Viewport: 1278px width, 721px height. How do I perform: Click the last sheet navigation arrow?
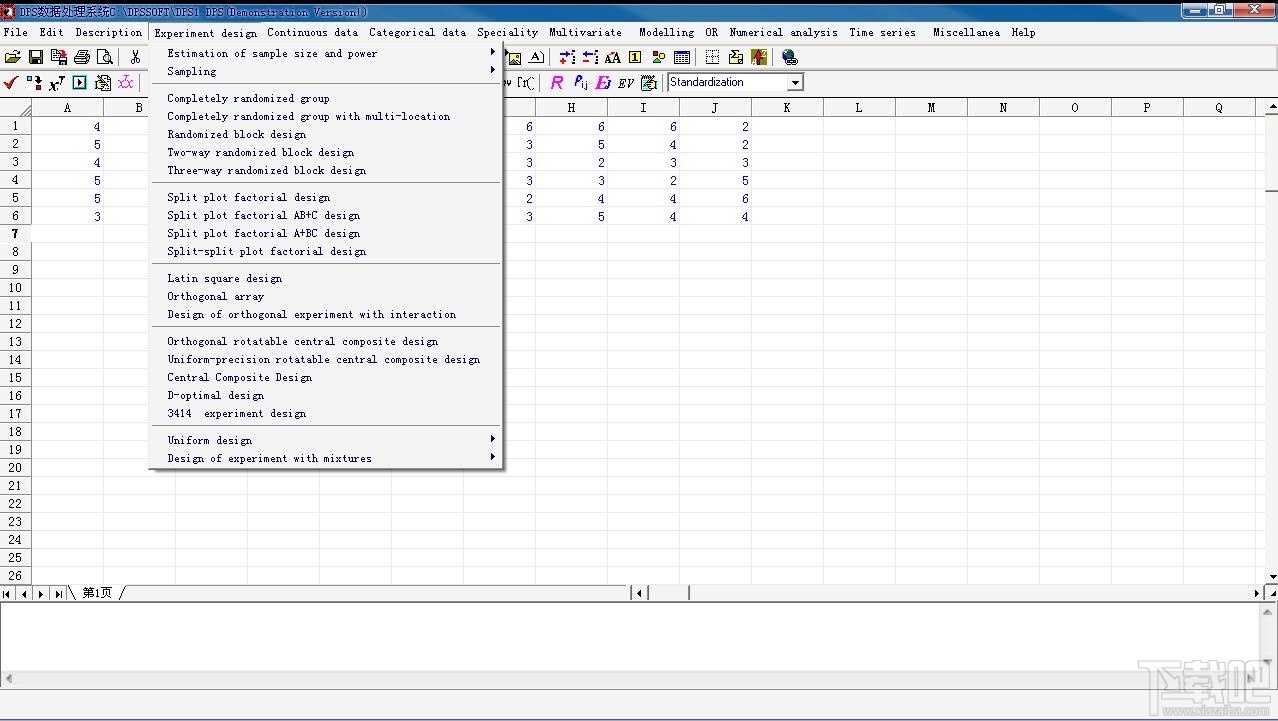click(58, 593)
